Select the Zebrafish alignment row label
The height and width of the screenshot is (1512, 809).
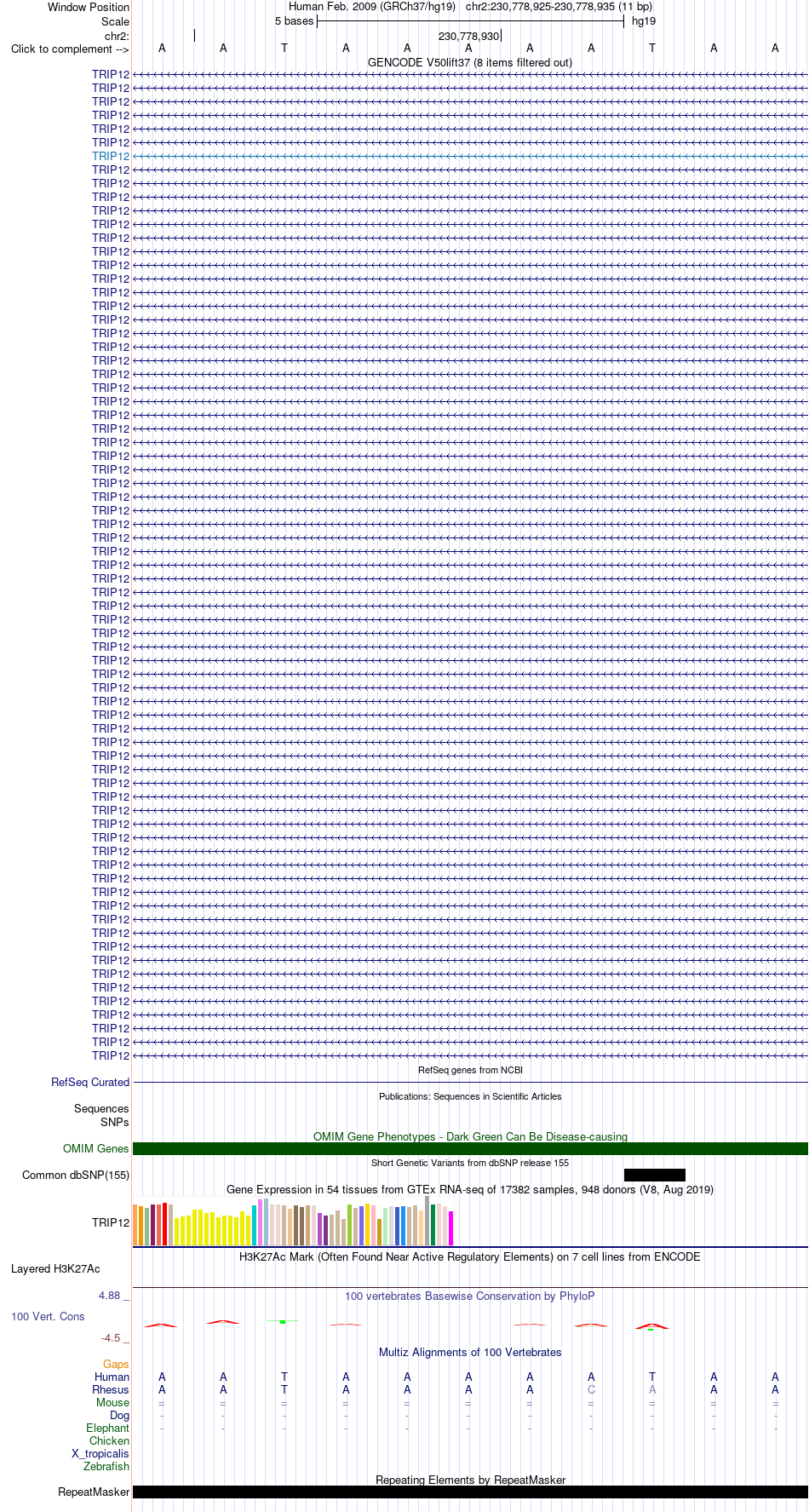point(106,1467)
